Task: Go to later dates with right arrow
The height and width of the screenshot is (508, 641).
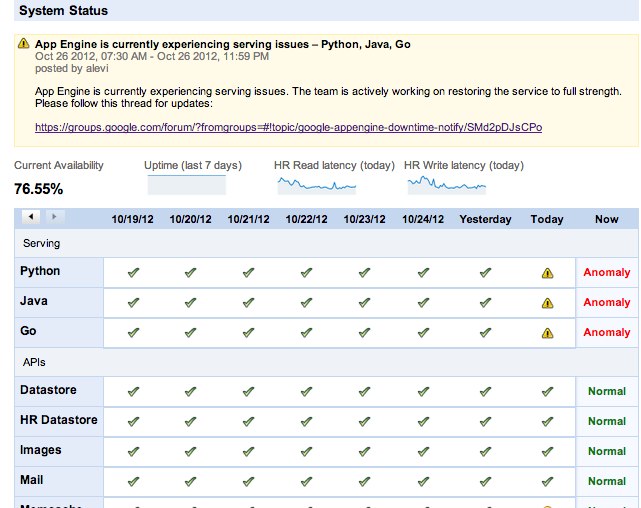Action: tap(53, 217)
